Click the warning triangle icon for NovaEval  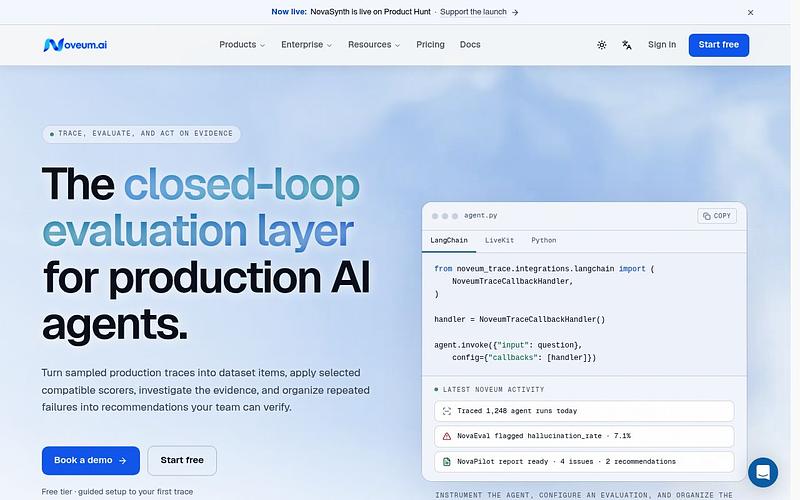[446, 436]
